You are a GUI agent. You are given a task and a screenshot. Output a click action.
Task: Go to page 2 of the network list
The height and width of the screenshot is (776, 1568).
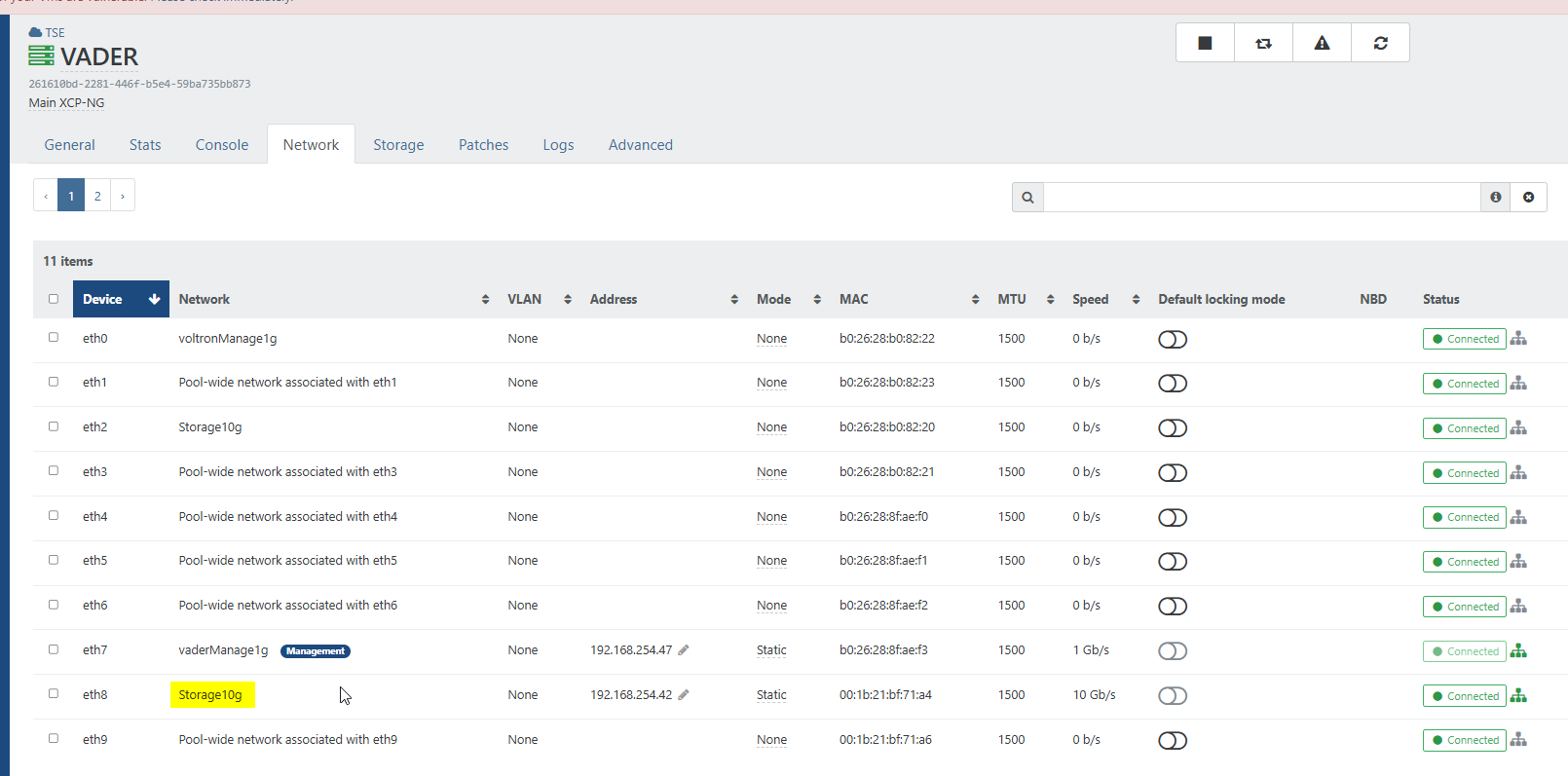(97, 196)
